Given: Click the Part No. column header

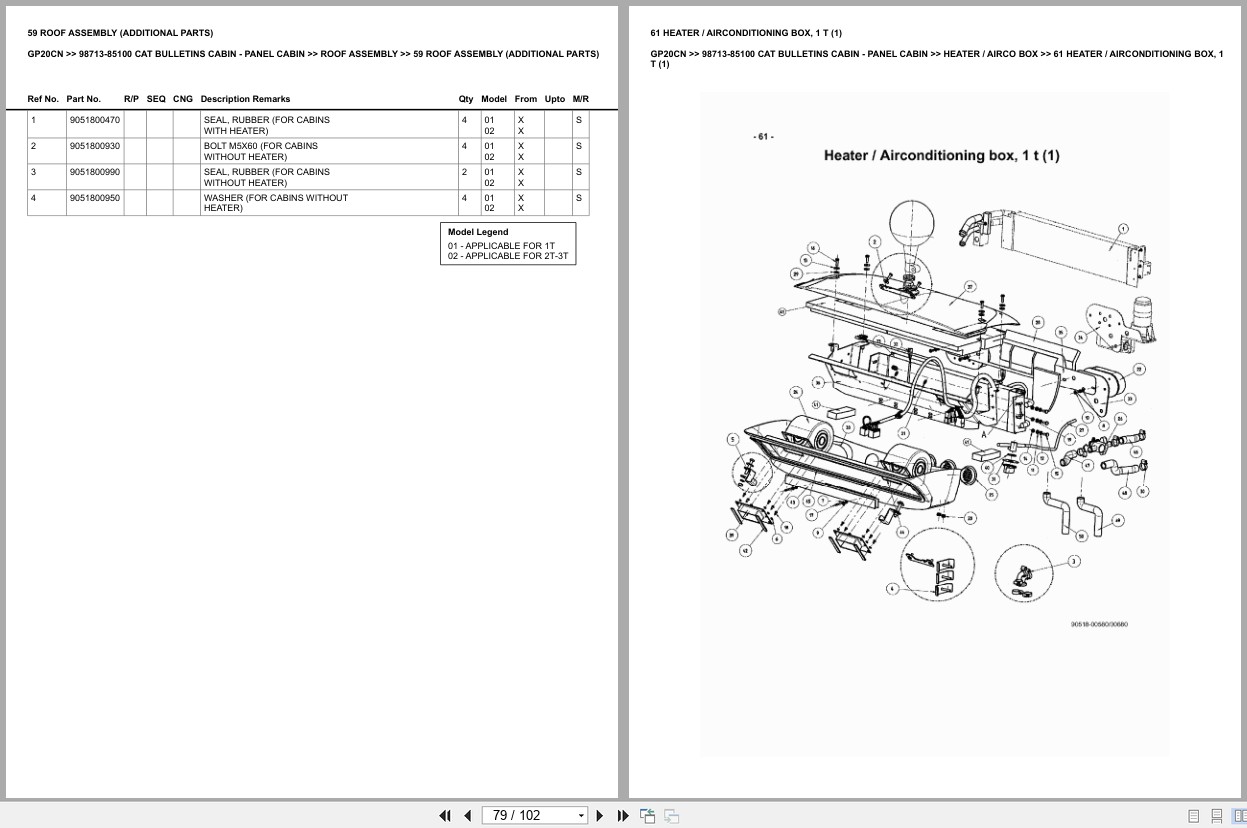Looking at the screenshot, I should tap(84, 99).
